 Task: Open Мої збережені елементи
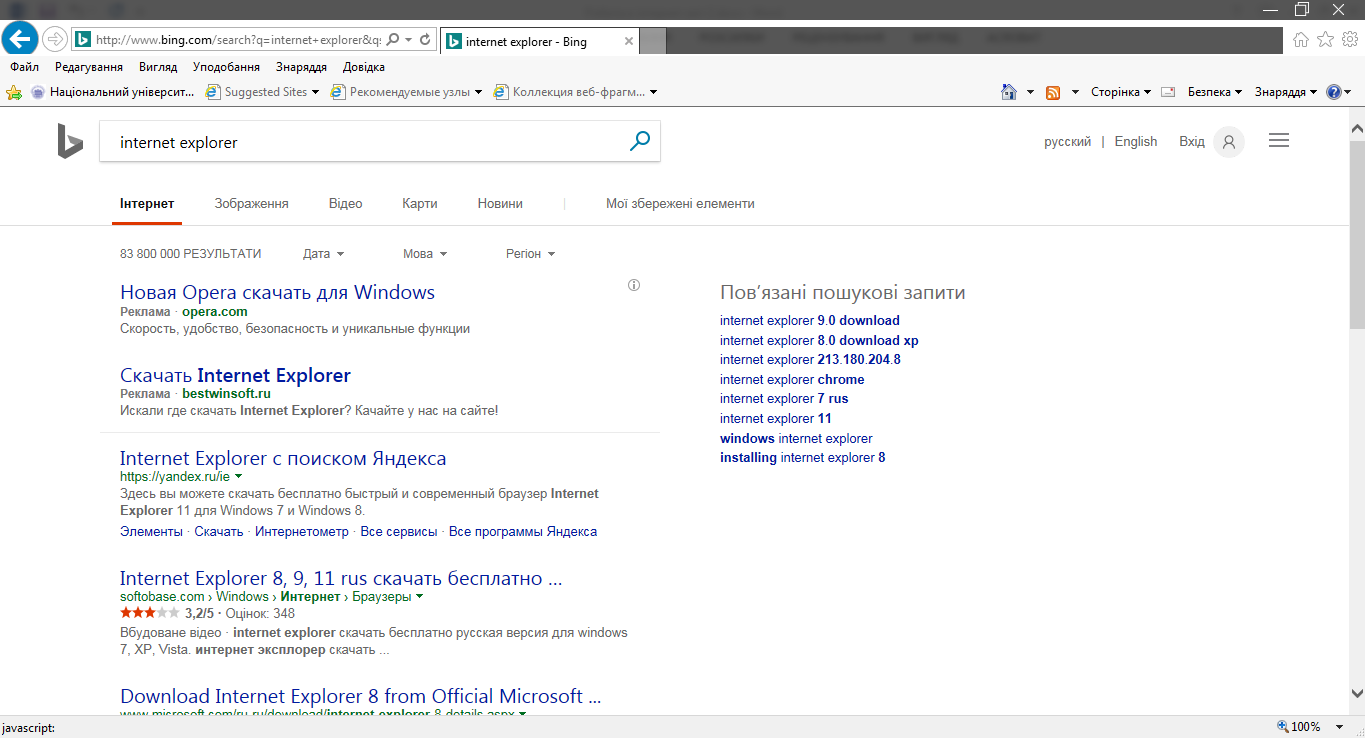click(x=680, y=203)
